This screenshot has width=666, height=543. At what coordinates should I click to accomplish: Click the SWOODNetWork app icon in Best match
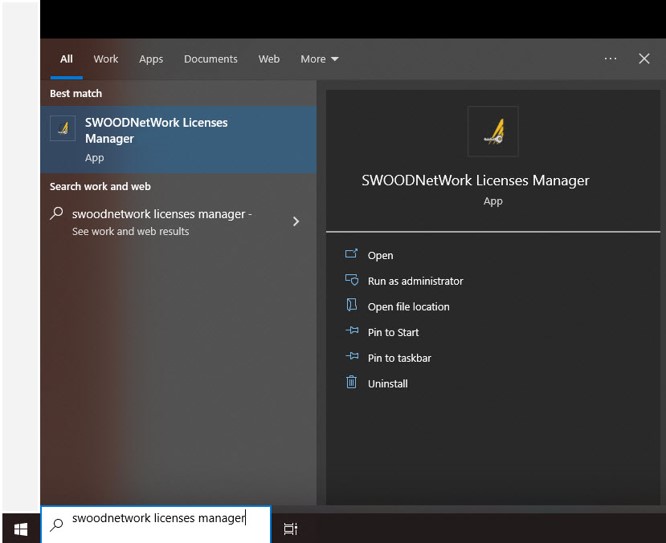63,129
